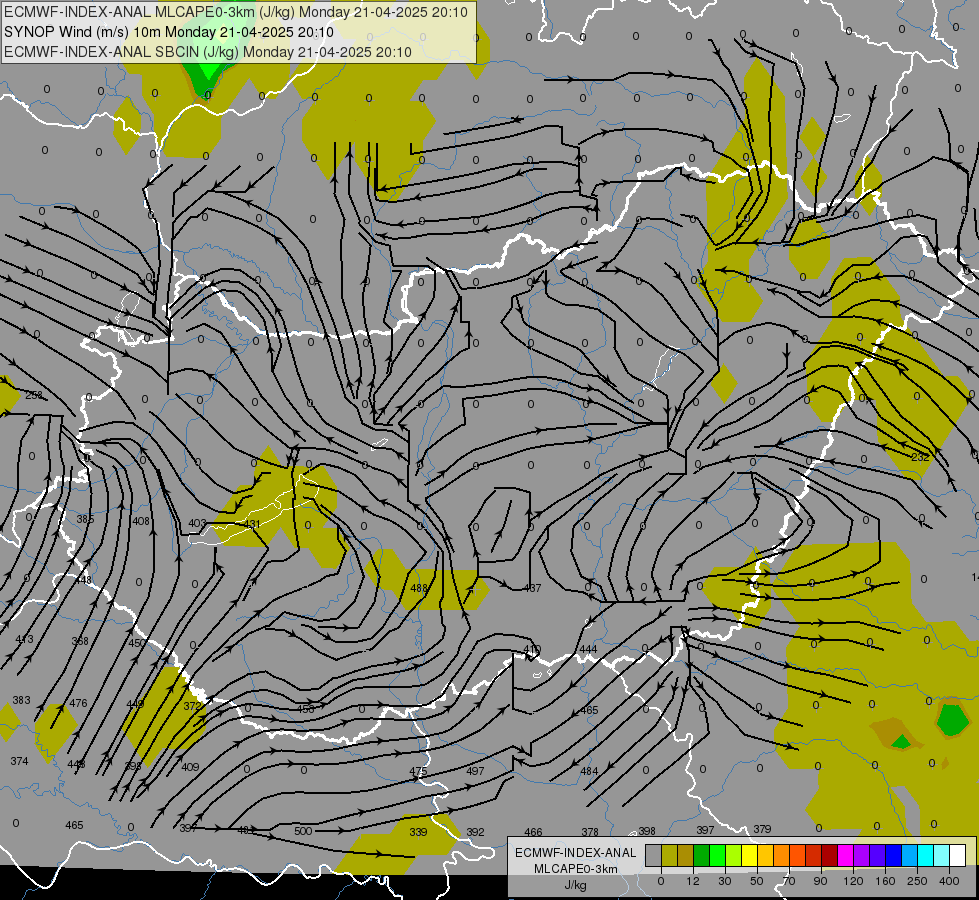The width and height of the screenshot is (979, 900).
Task: Click the map value 466
Action: pyautogui.click(x=533, y=832)
